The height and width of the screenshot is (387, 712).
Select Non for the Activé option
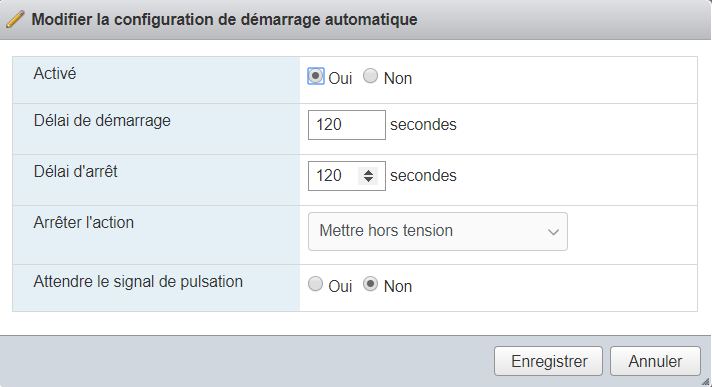(x=371, y=76)
